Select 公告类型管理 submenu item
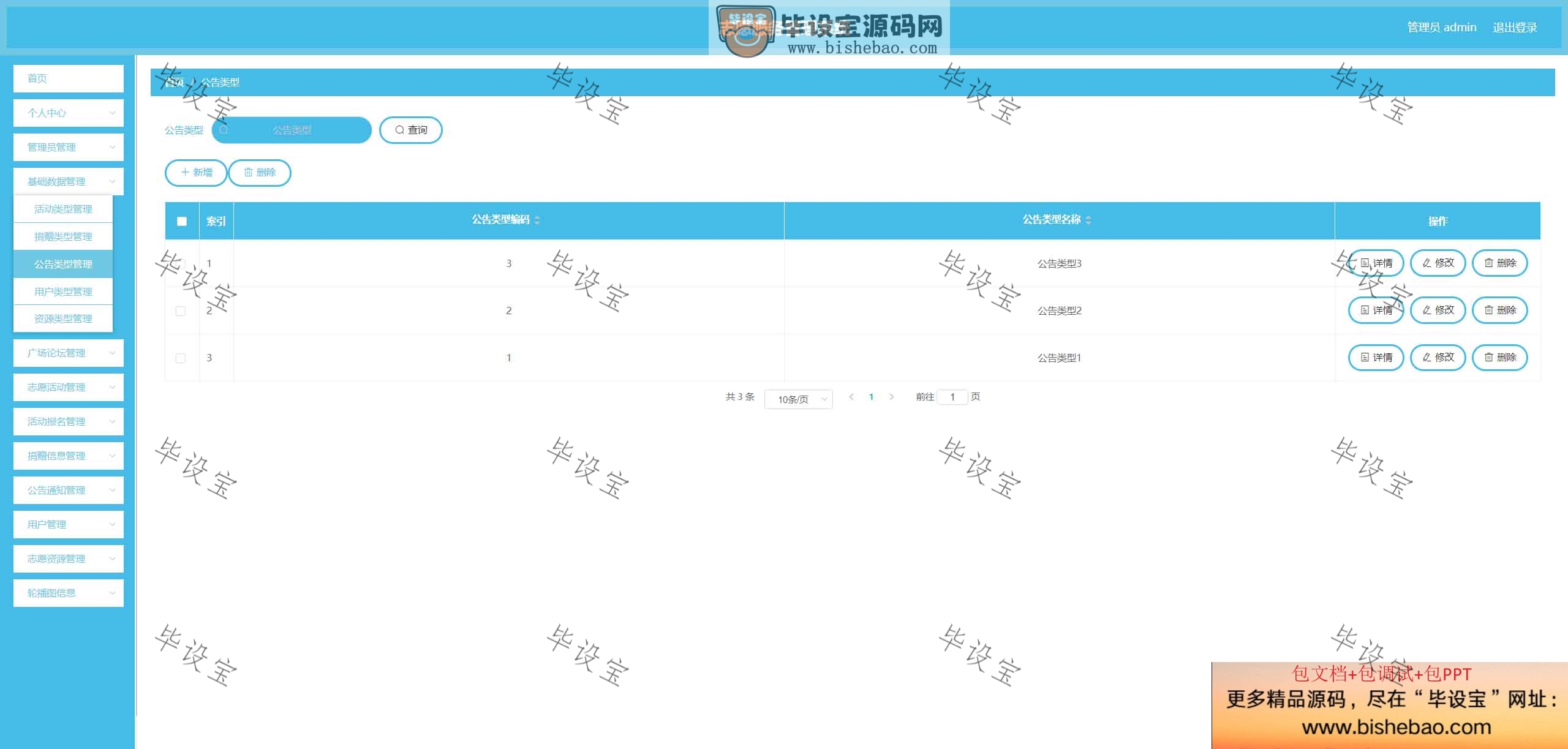The height and width of the screenshot is (749, 1568). pos(63,264)
